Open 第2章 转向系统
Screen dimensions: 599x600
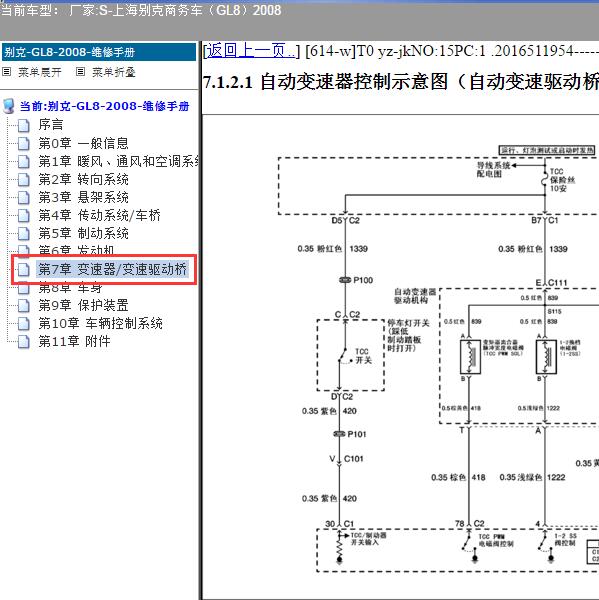(83, 179)
